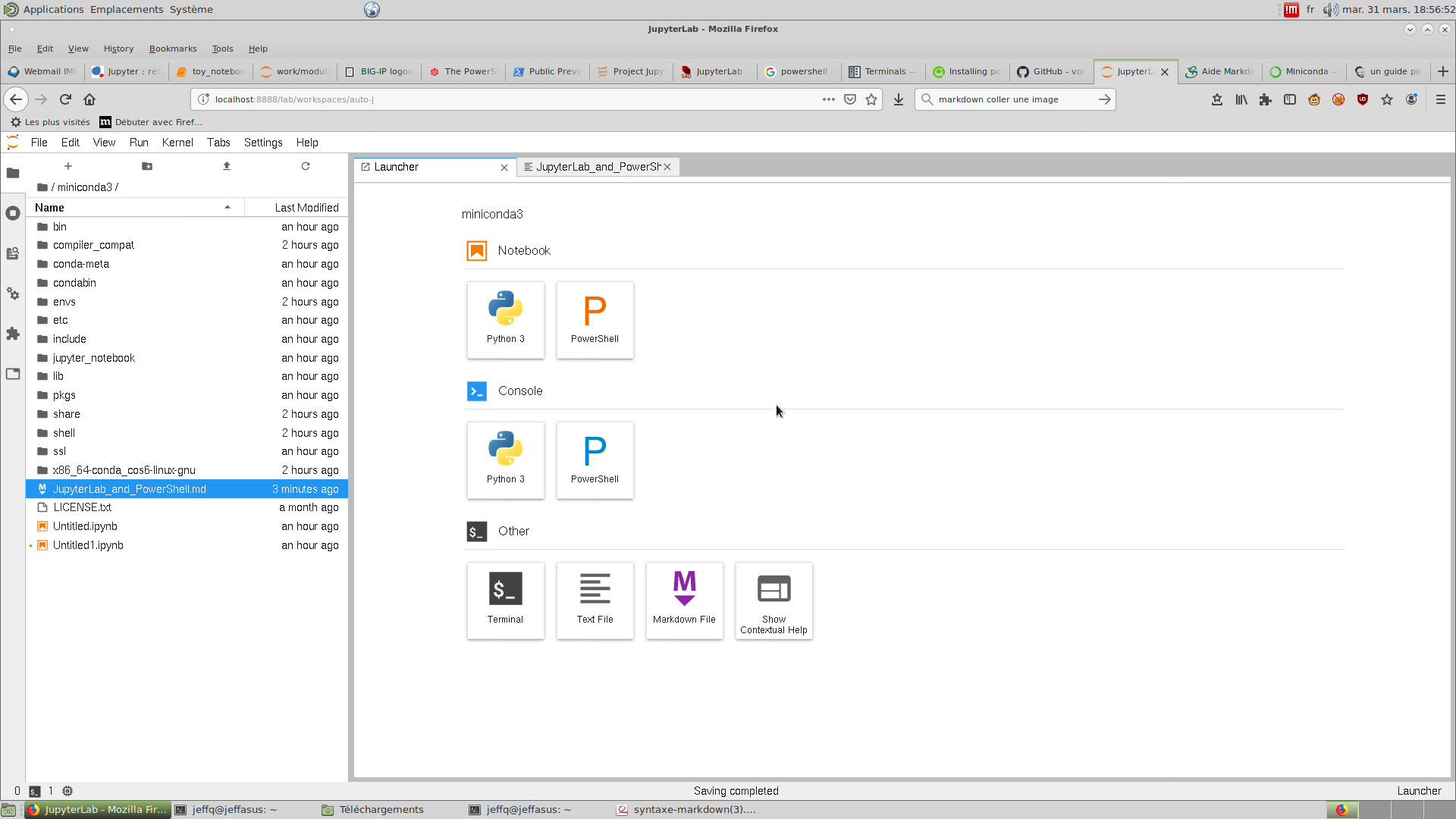Open a new Terminal from launcher
This screenshot has height=819, width=1456.
tap(505, 600)
